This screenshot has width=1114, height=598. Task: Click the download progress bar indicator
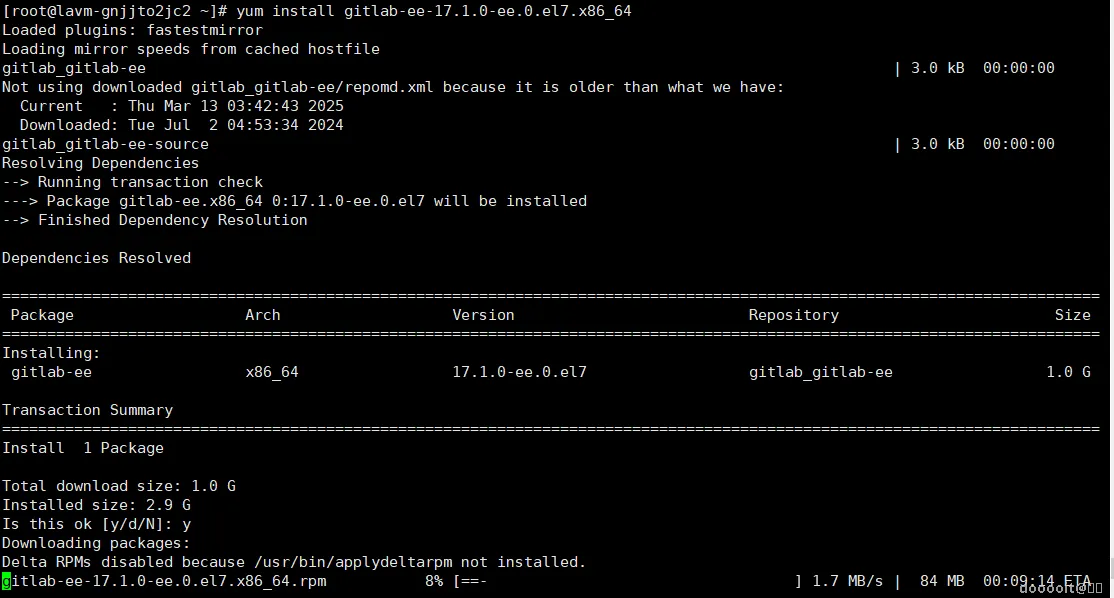click(628, 582)
